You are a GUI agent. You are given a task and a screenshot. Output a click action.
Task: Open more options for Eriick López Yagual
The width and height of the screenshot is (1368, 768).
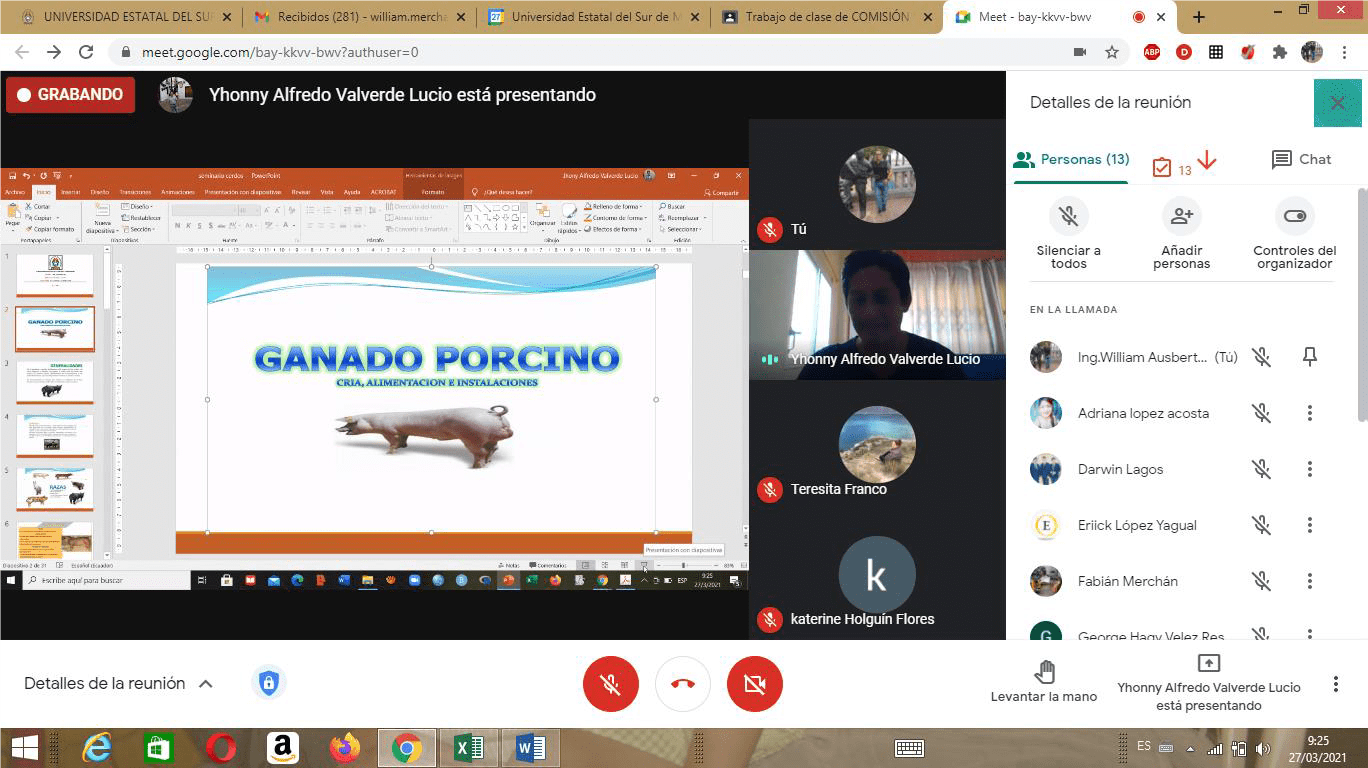point(1310,525)
